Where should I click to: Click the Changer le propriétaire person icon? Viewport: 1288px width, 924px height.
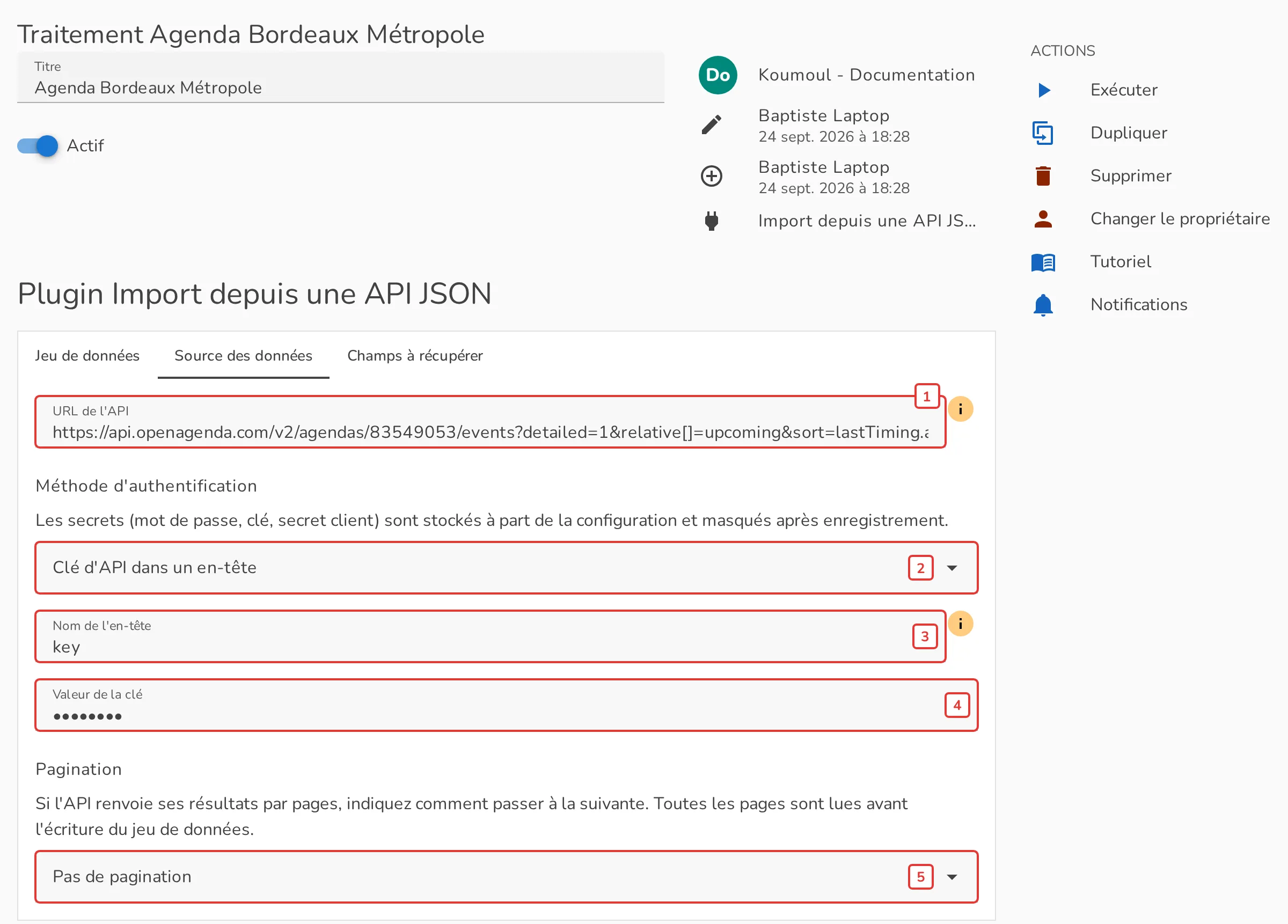click(1043, 218)
